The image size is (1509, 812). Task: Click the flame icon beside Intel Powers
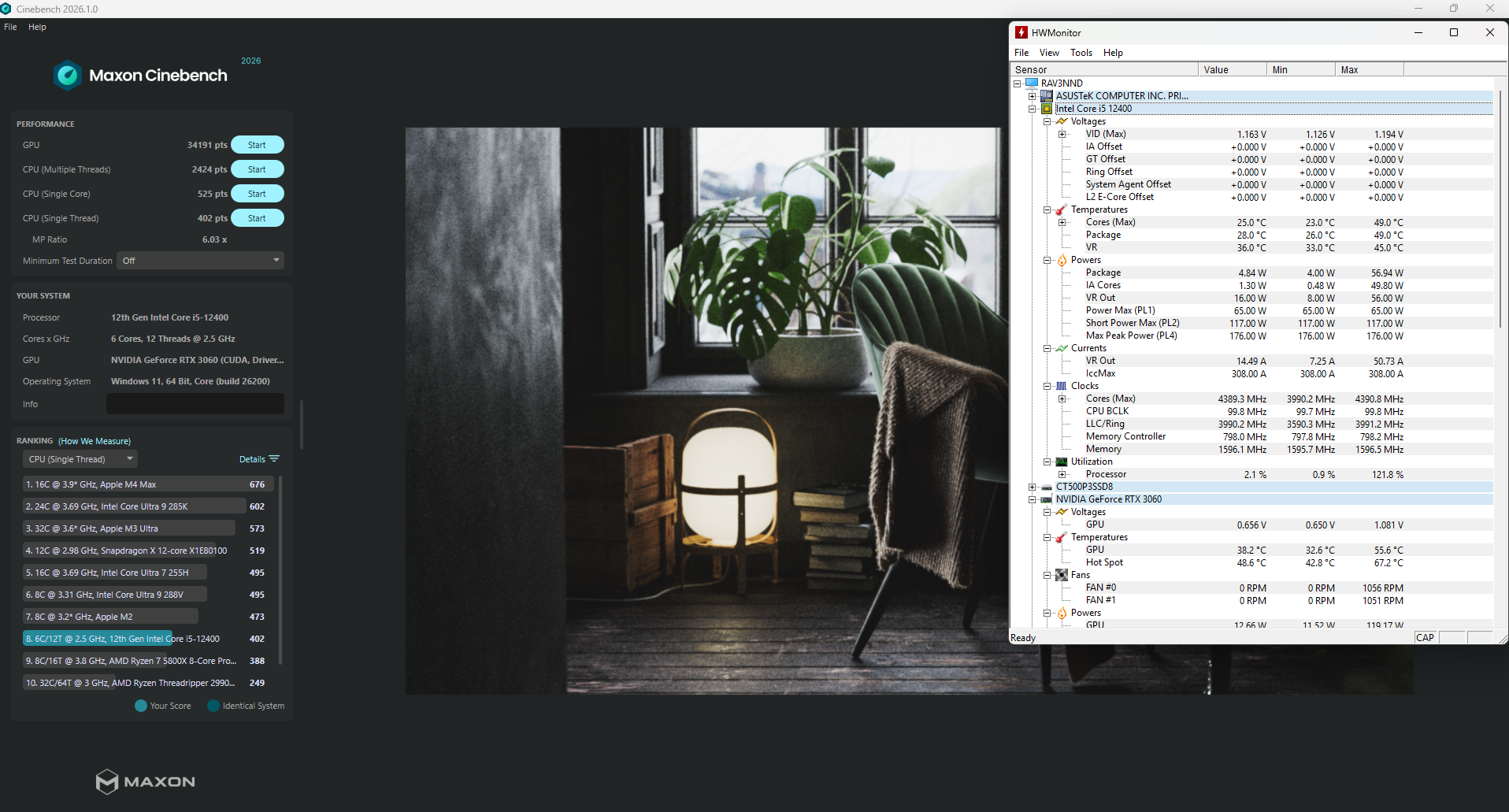tap(1062, 260)
